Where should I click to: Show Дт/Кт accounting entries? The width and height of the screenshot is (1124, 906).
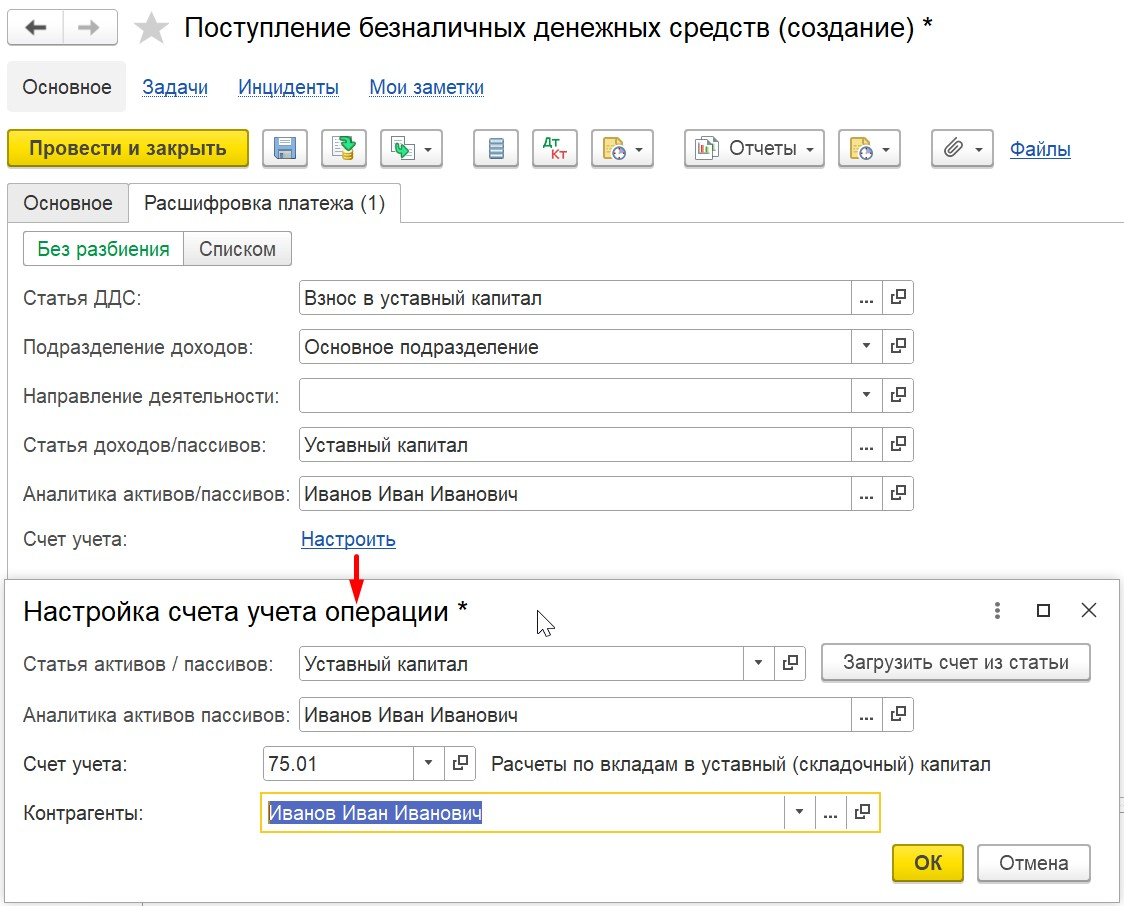pos(555,148)
